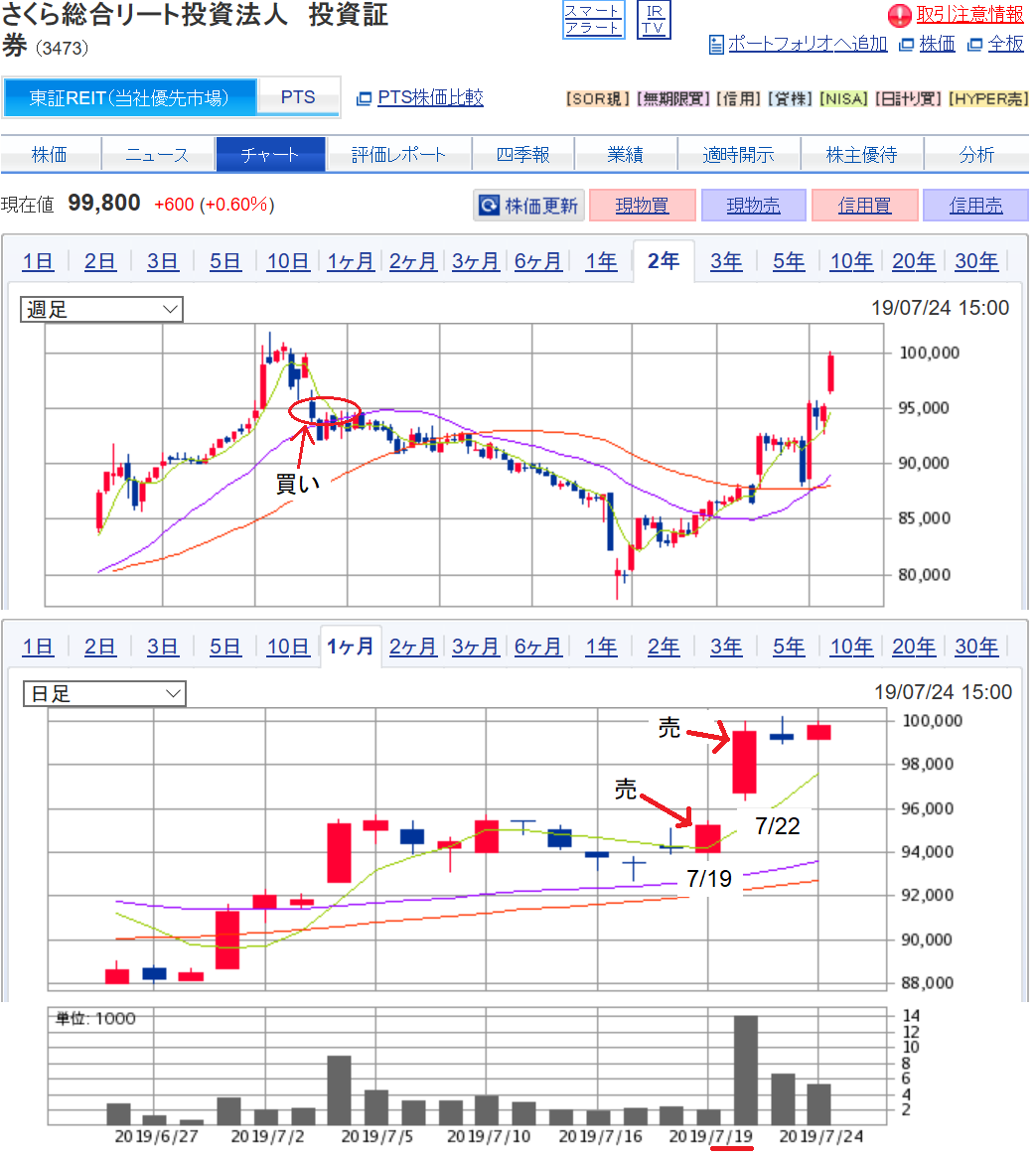Select the チャート tab

[x=270, y=154]
